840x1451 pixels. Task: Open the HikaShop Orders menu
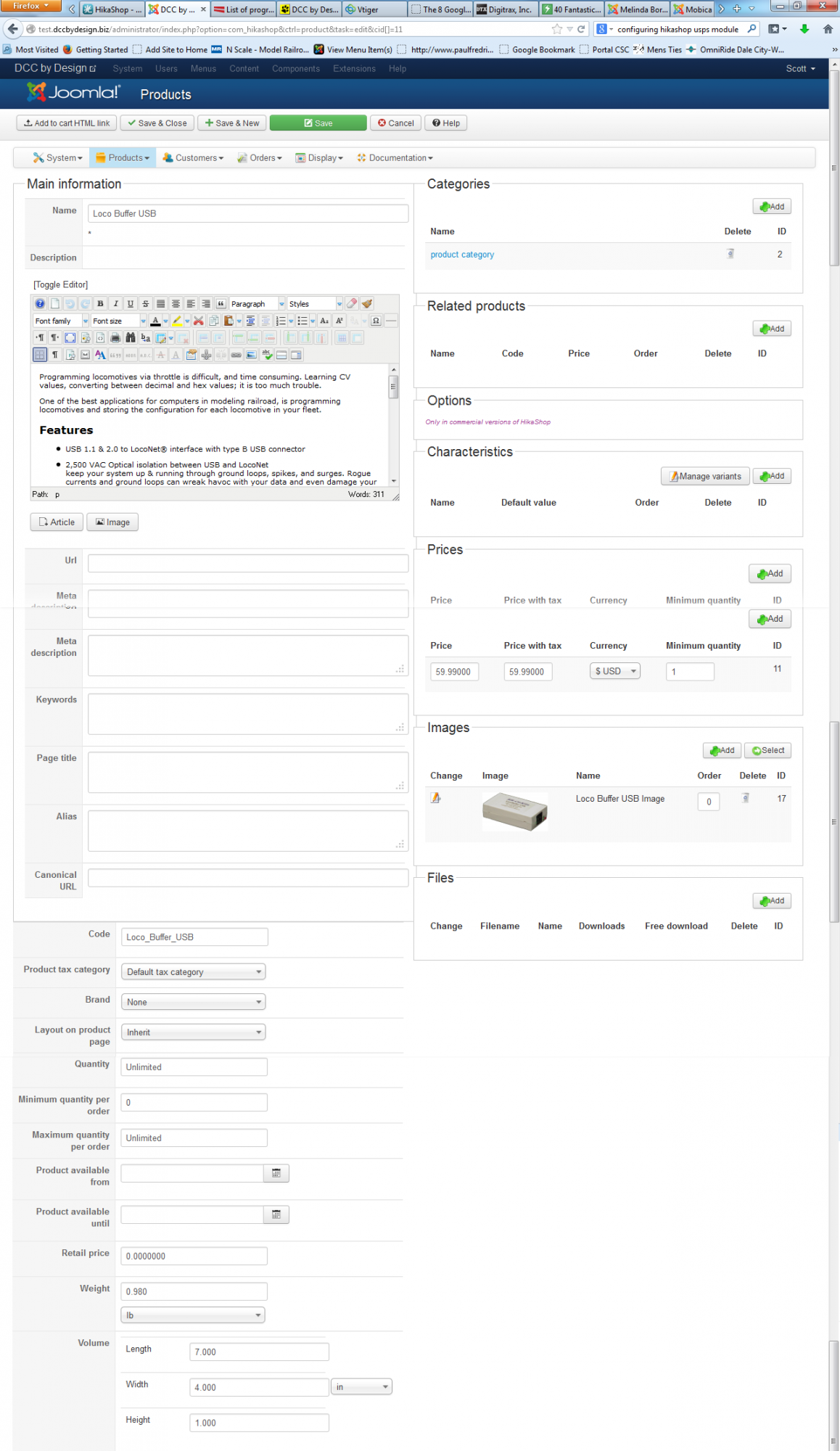pyautogui.click(x=260, y=157)
